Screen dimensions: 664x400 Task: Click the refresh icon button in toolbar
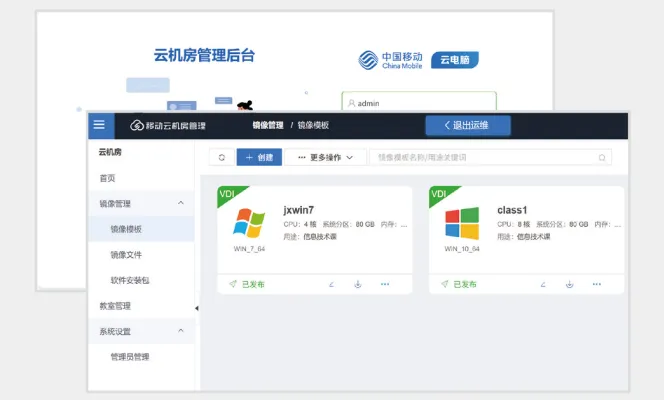click(221, 158)
